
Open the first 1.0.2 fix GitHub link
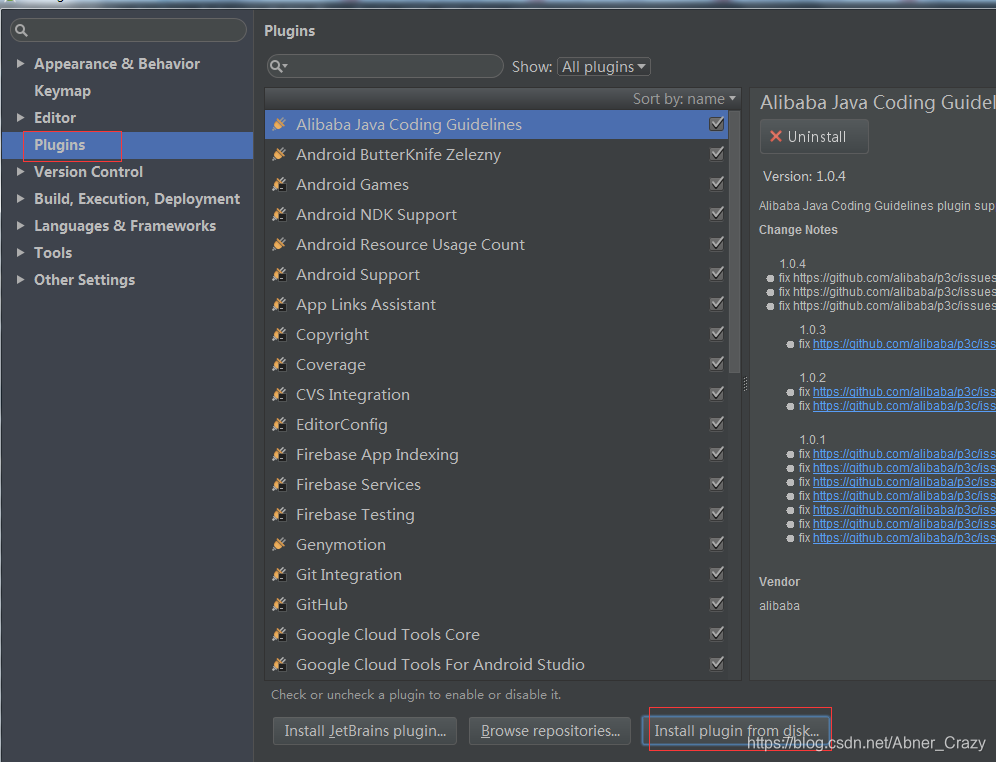click(x=904, y=392)
